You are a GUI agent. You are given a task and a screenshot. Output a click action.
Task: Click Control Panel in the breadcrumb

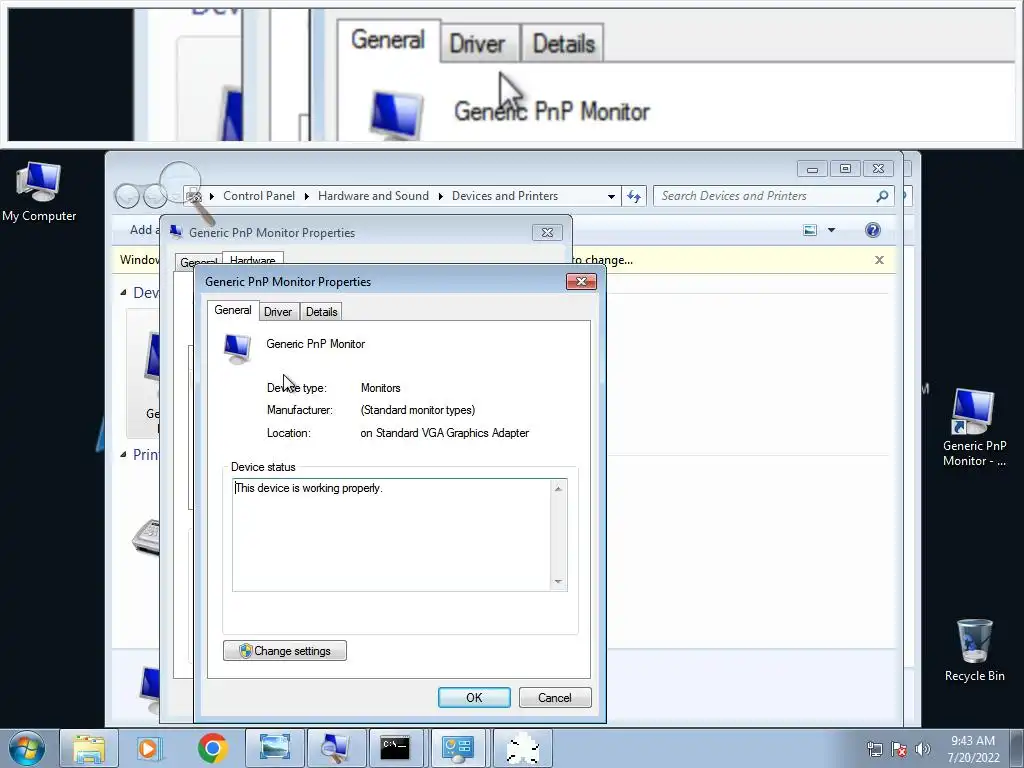coord(259,196)
